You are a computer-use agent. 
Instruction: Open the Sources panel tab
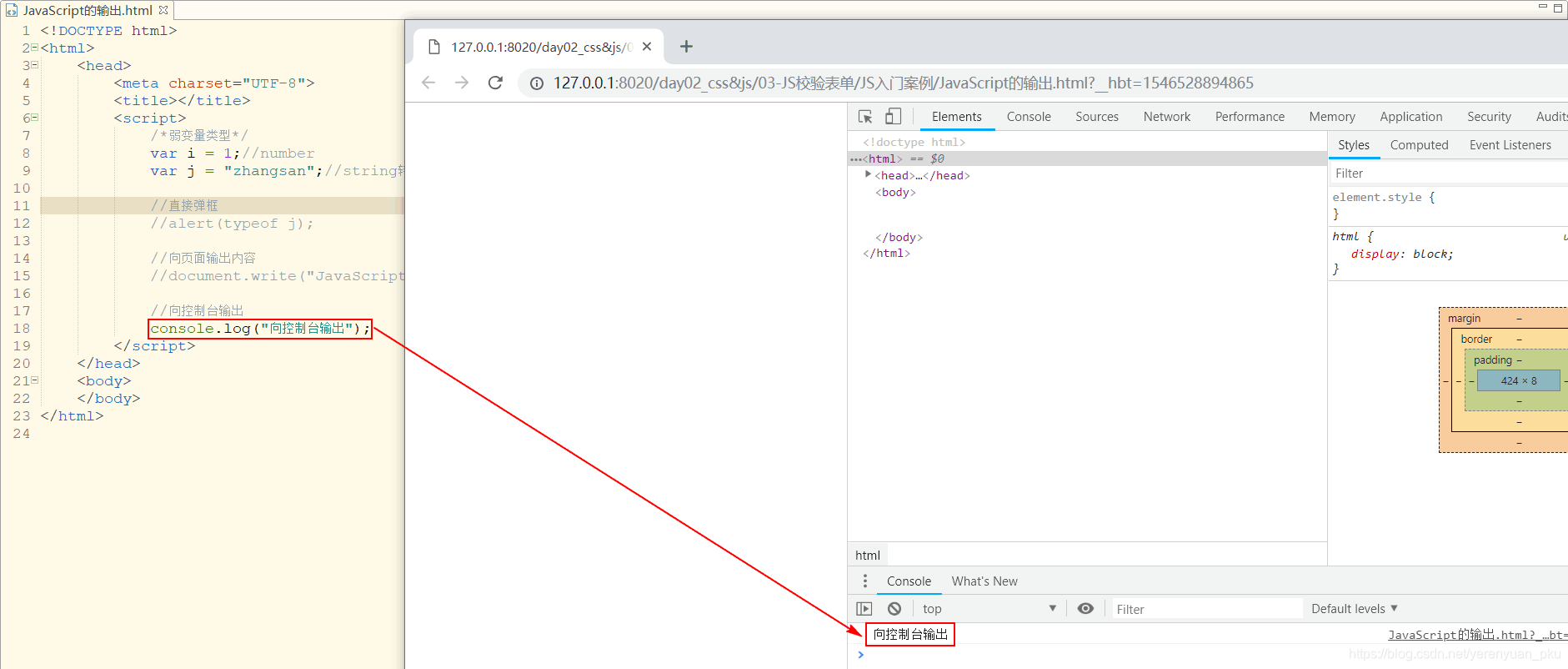(x=1097, y=117)
